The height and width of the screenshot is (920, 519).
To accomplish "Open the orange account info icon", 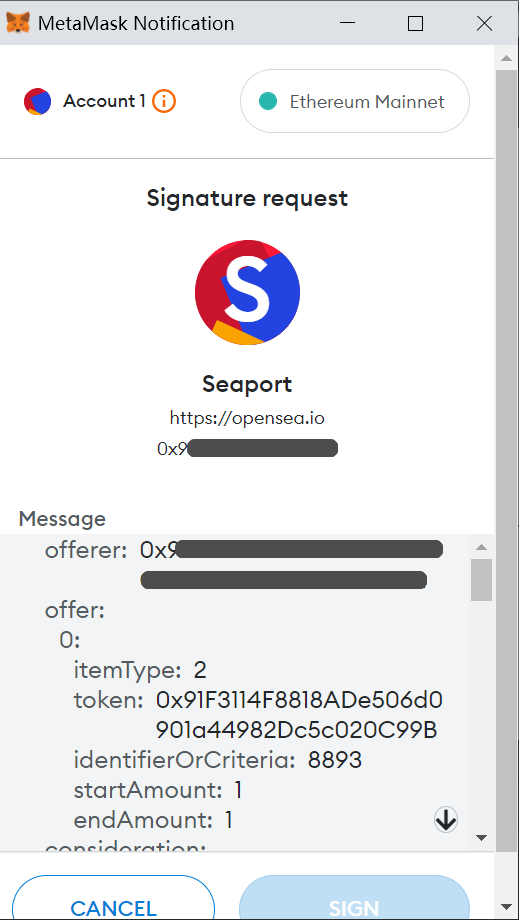I will click(164, 102).
